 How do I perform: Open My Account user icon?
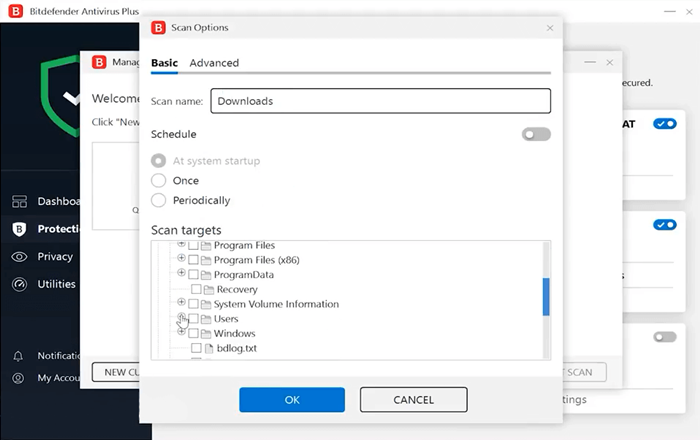[x=18, y=378]
